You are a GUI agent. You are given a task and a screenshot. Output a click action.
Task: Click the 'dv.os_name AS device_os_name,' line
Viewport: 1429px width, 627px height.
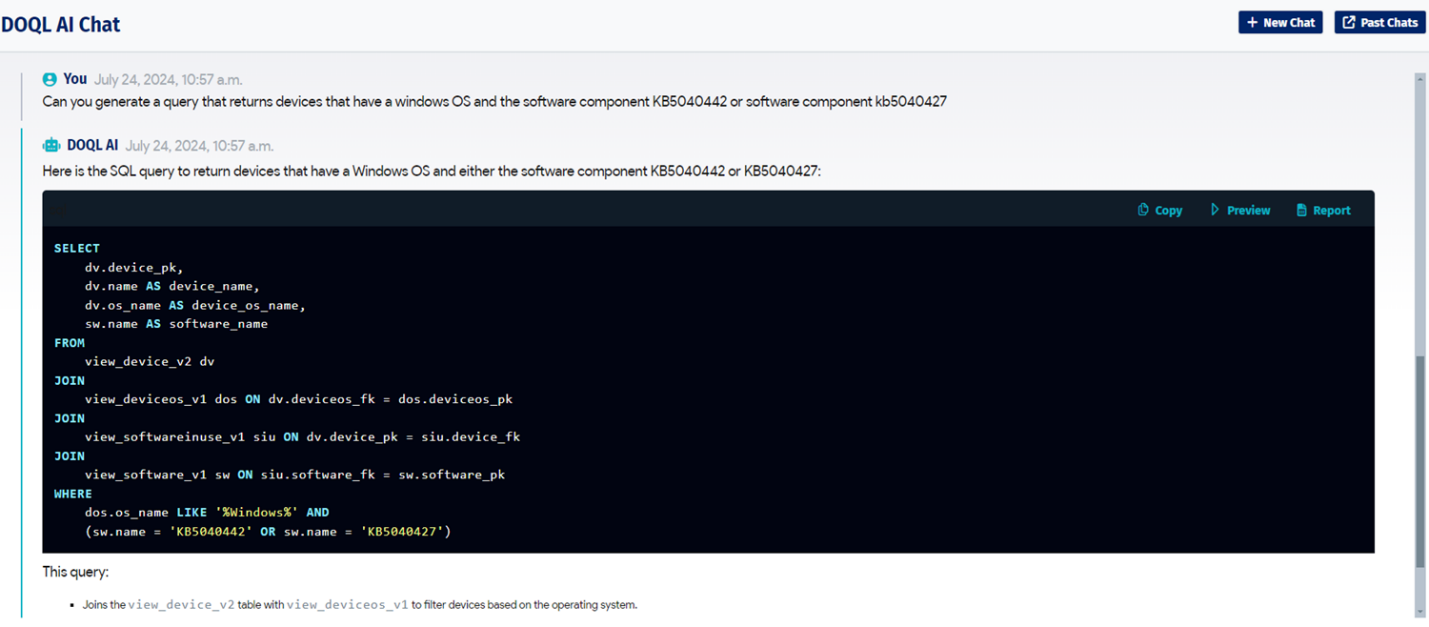(x=195, y=305)
